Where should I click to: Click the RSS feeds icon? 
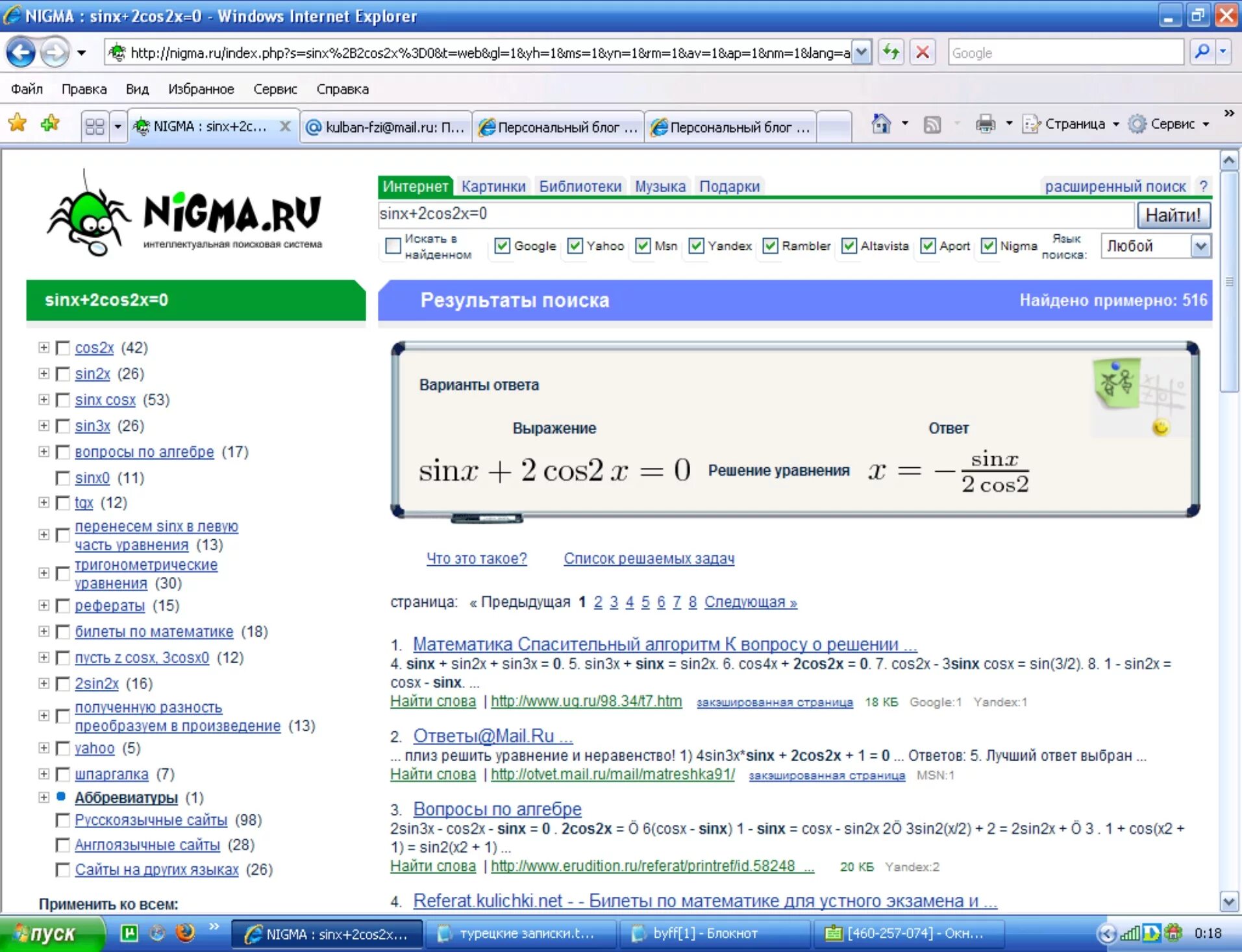point(932,124)
